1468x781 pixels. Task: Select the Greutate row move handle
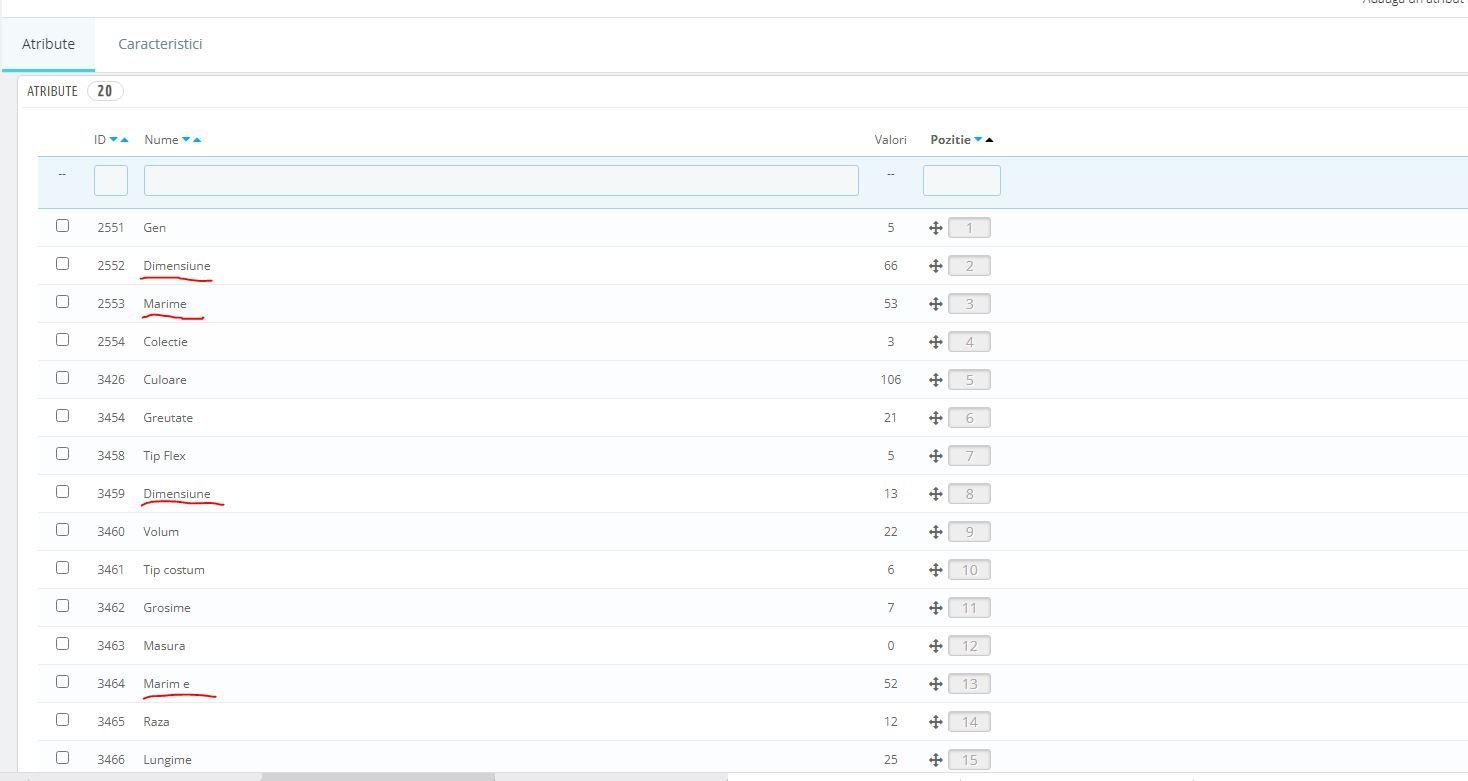tap(936, 418)
